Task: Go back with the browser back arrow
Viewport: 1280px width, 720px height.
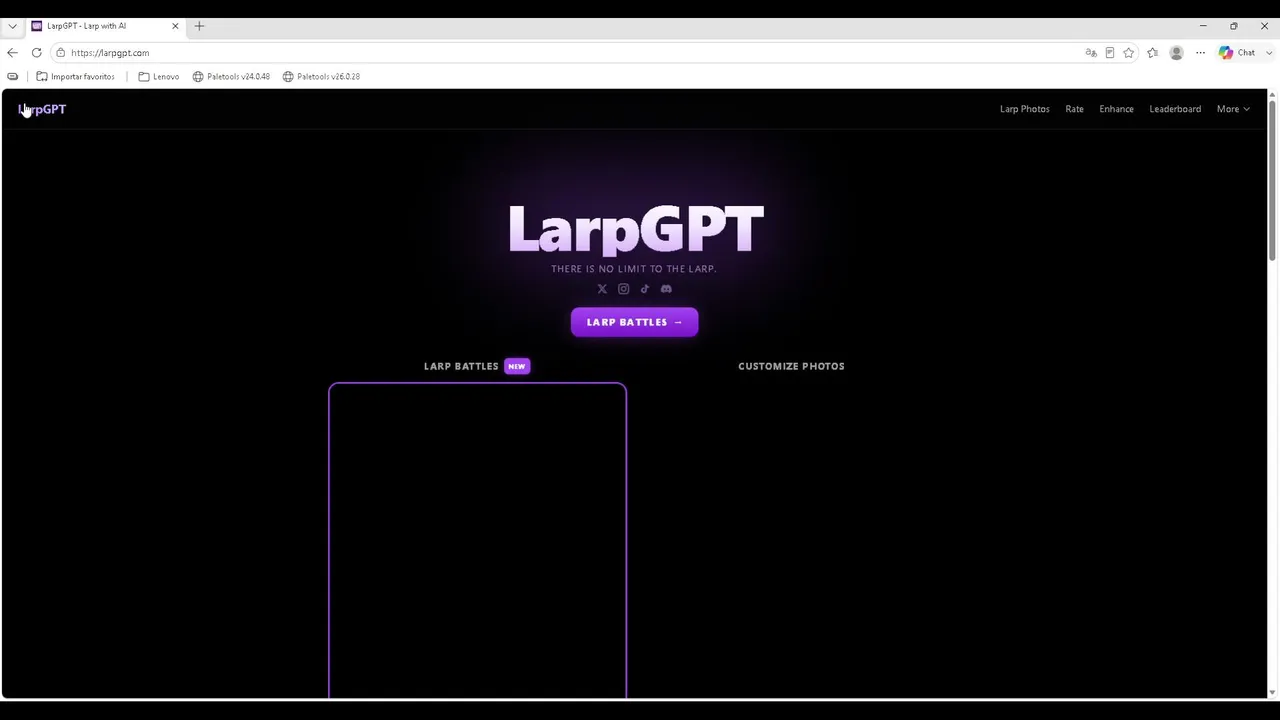Action: [12, 53]
